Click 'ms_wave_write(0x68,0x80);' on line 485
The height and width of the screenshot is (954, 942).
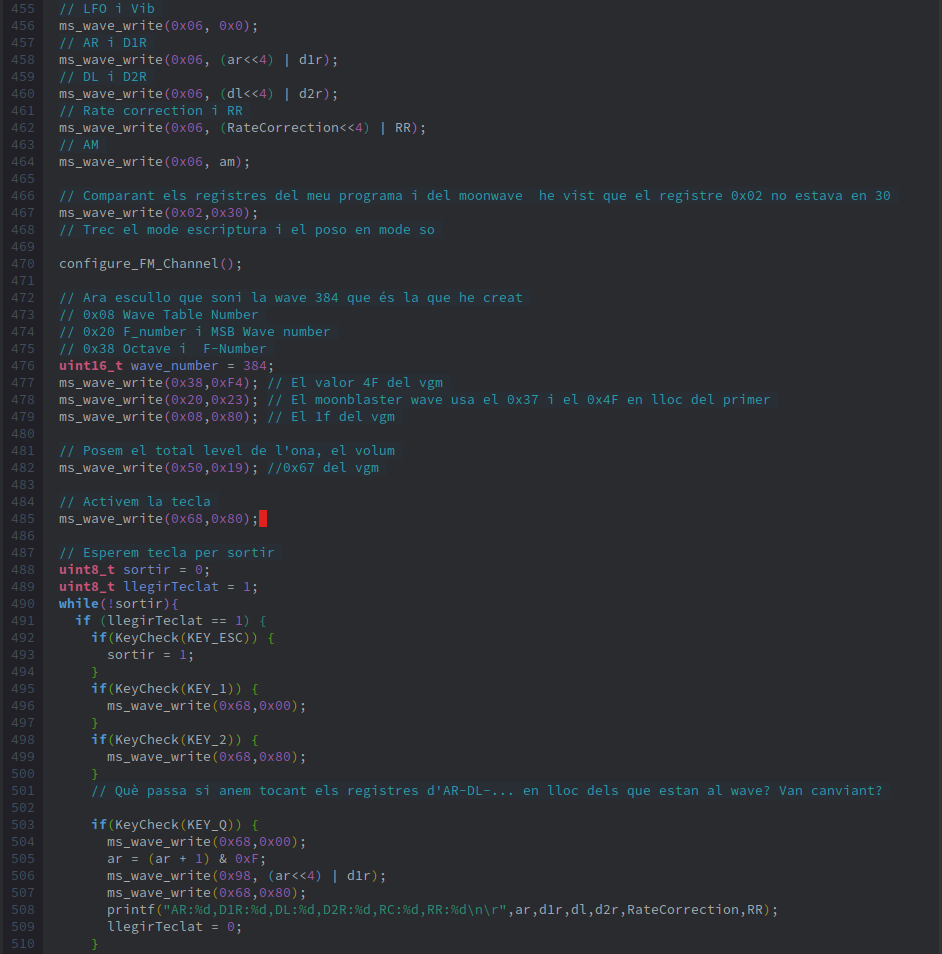[158, 520]
